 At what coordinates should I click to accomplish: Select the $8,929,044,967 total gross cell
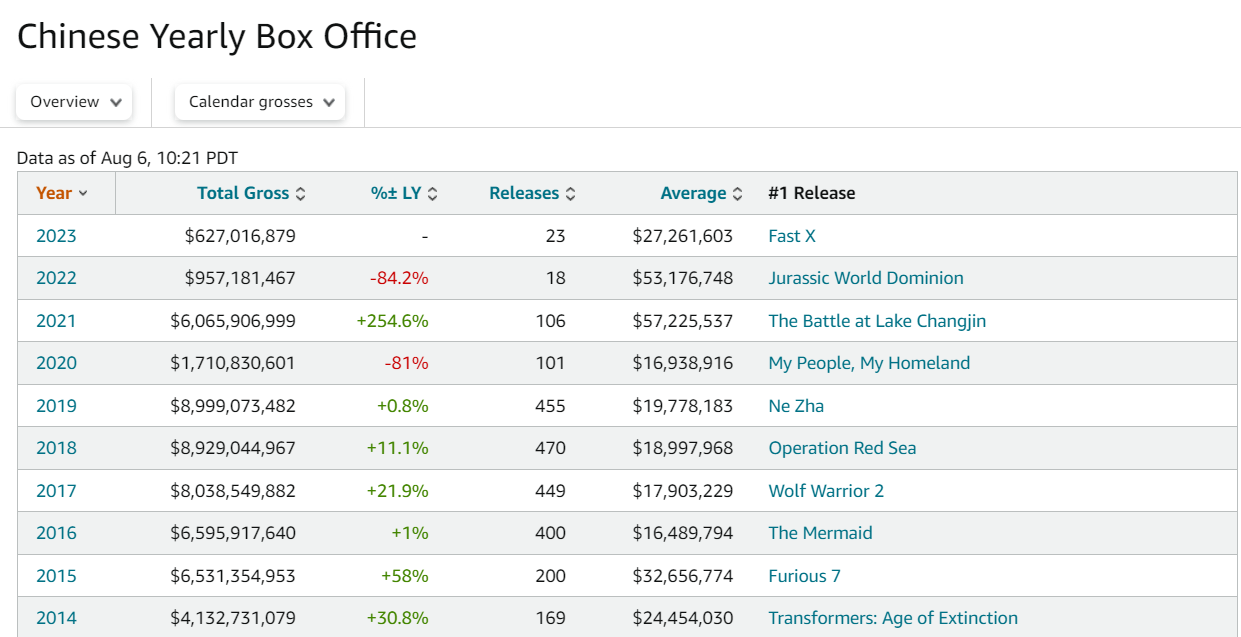[233, 448]
